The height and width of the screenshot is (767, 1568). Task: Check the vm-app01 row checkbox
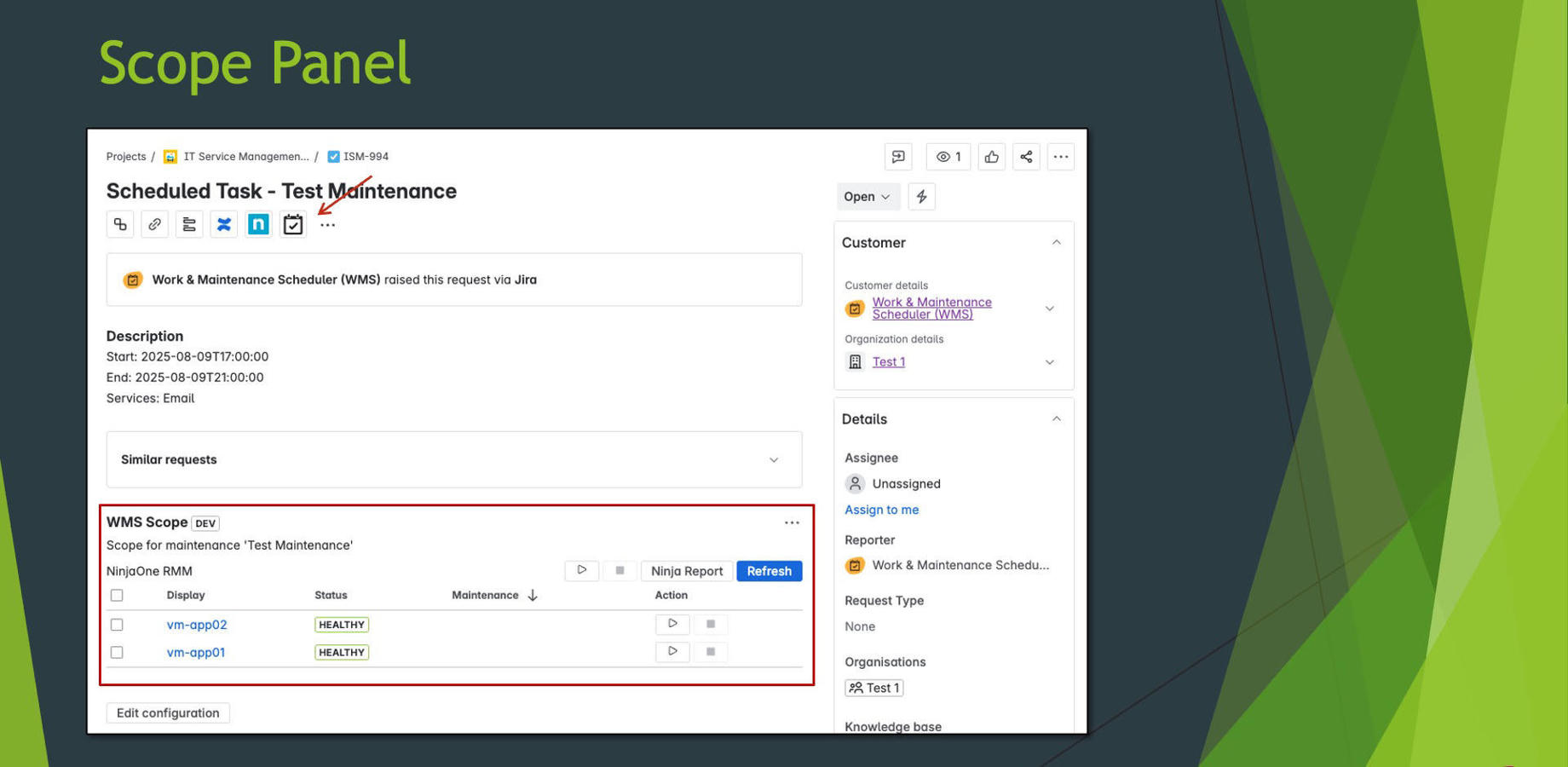(x=117, y=653)
